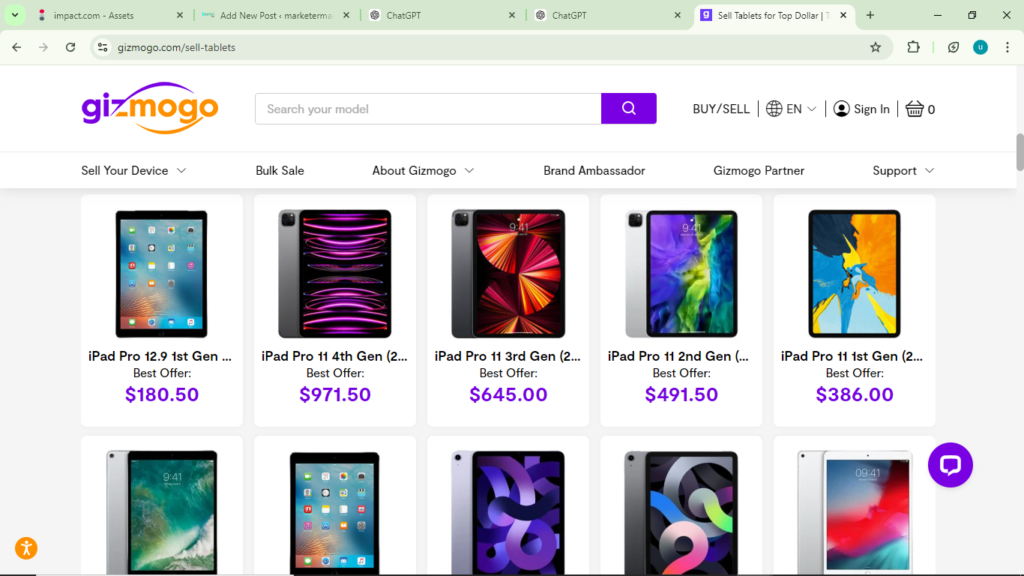This screenshot has width=1024, height=576.
Task: View site information icon in address bar
Action: coord(103,47)
